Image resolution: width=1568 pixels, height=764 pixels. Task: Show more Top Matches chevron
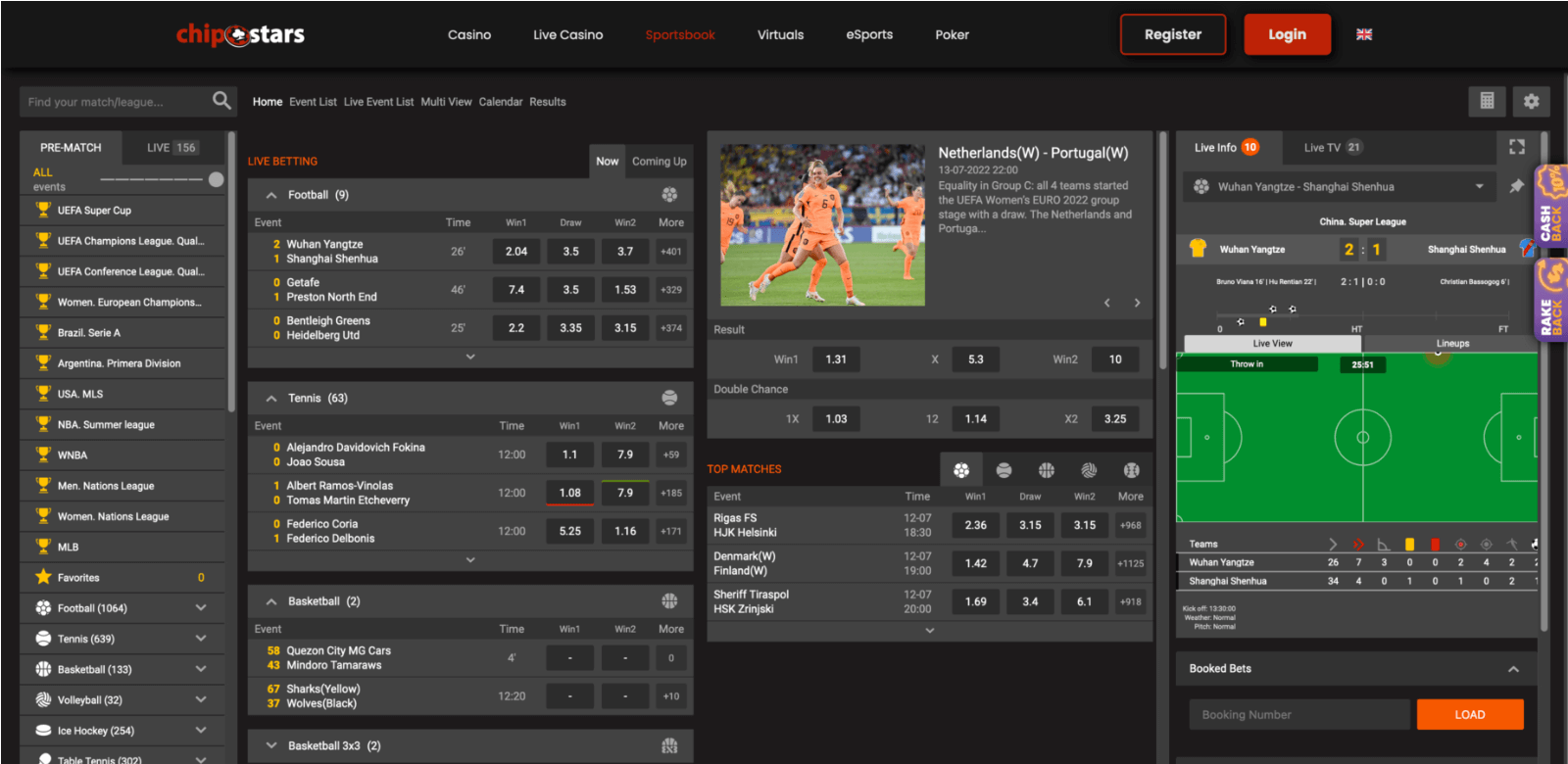tap(930, 631)
